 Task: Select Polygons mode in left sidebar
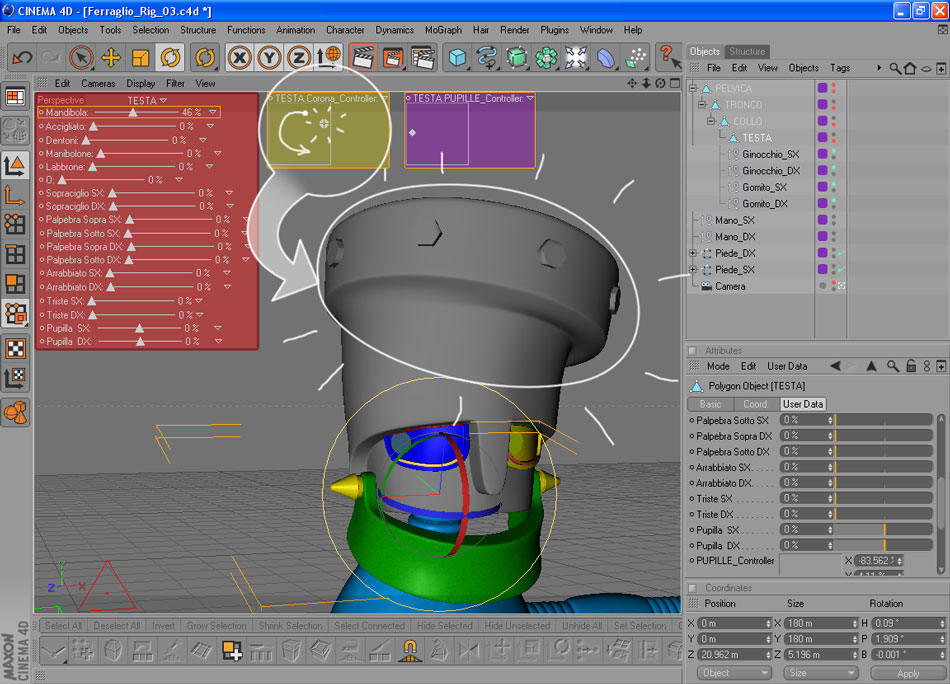(15, 284)
